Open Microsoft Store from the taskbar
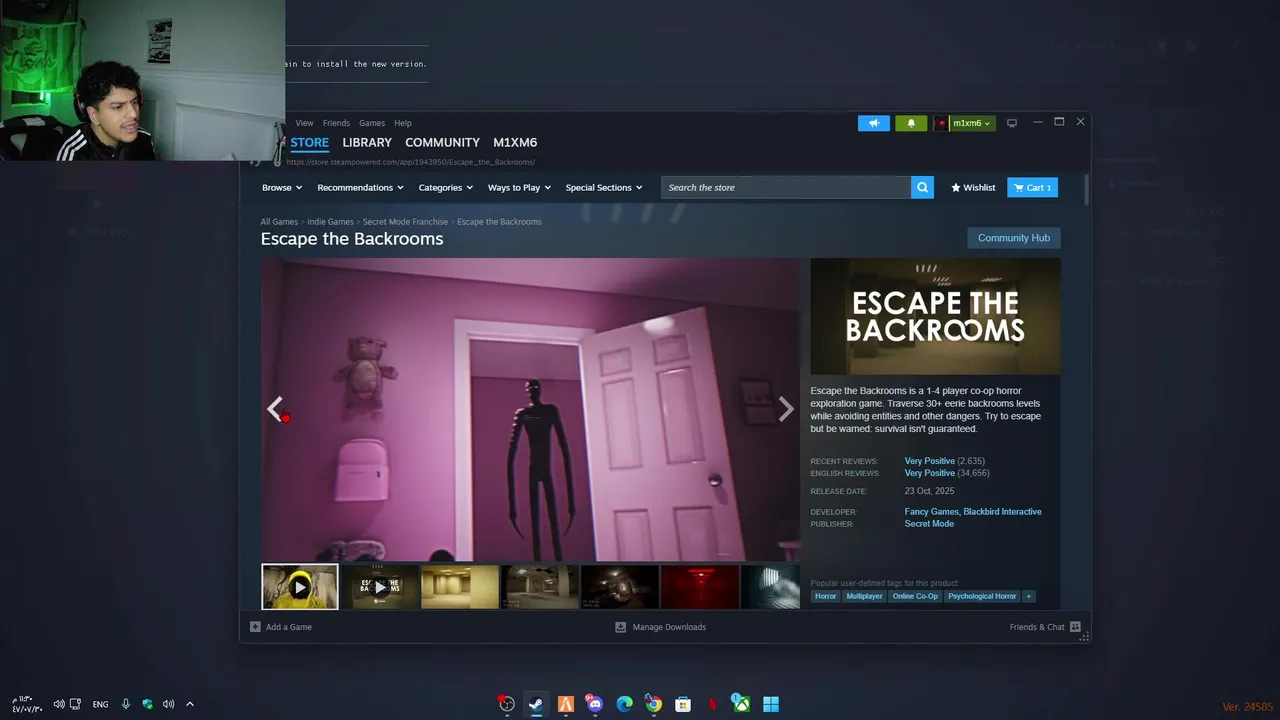 coord(683,704)
